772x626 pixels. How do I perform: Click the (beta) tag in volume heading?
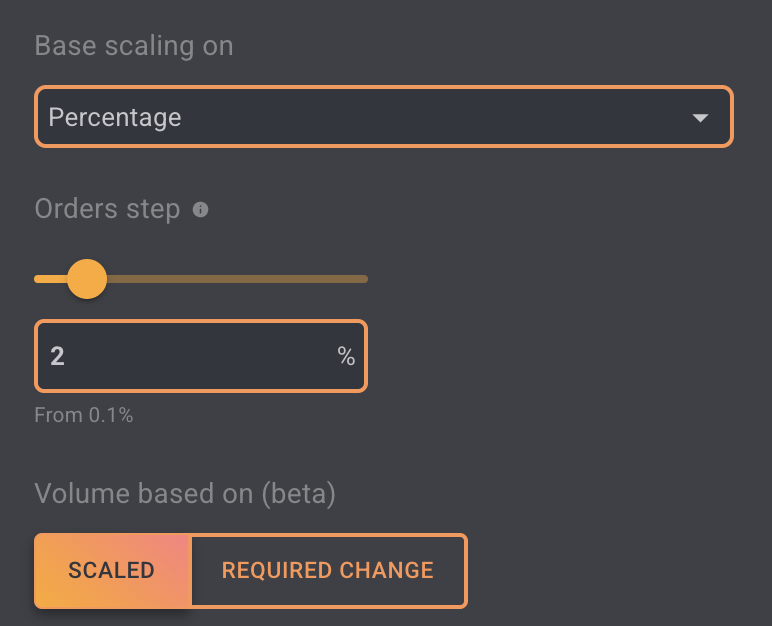[299, 494]
